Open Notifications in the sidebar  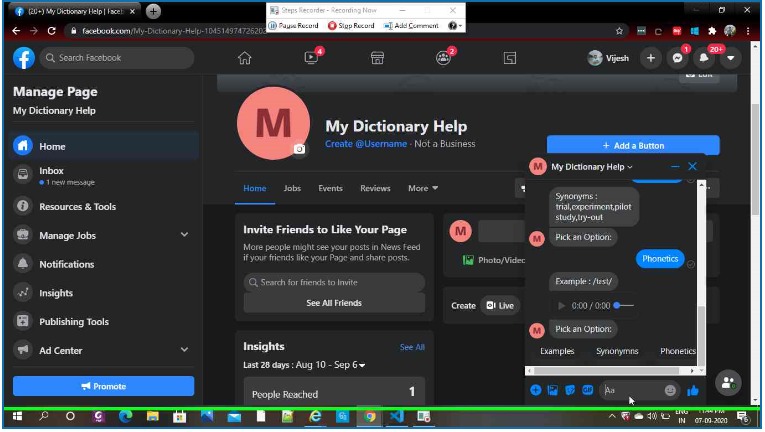104,264
